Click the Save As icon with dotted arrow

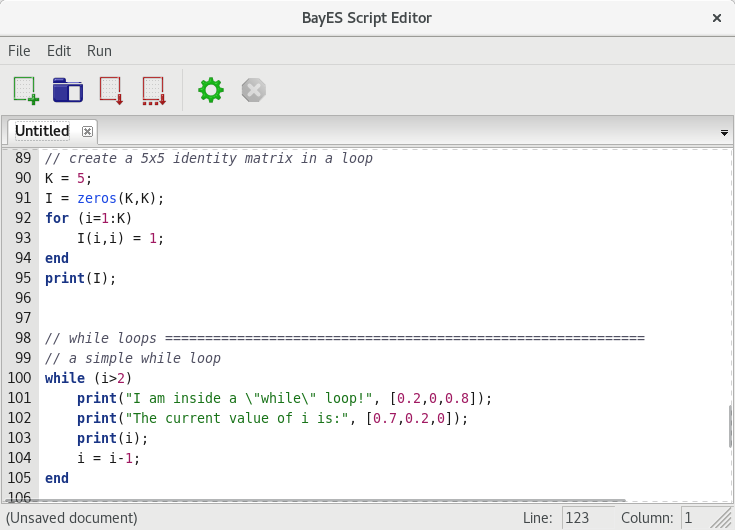click(154, 90)
